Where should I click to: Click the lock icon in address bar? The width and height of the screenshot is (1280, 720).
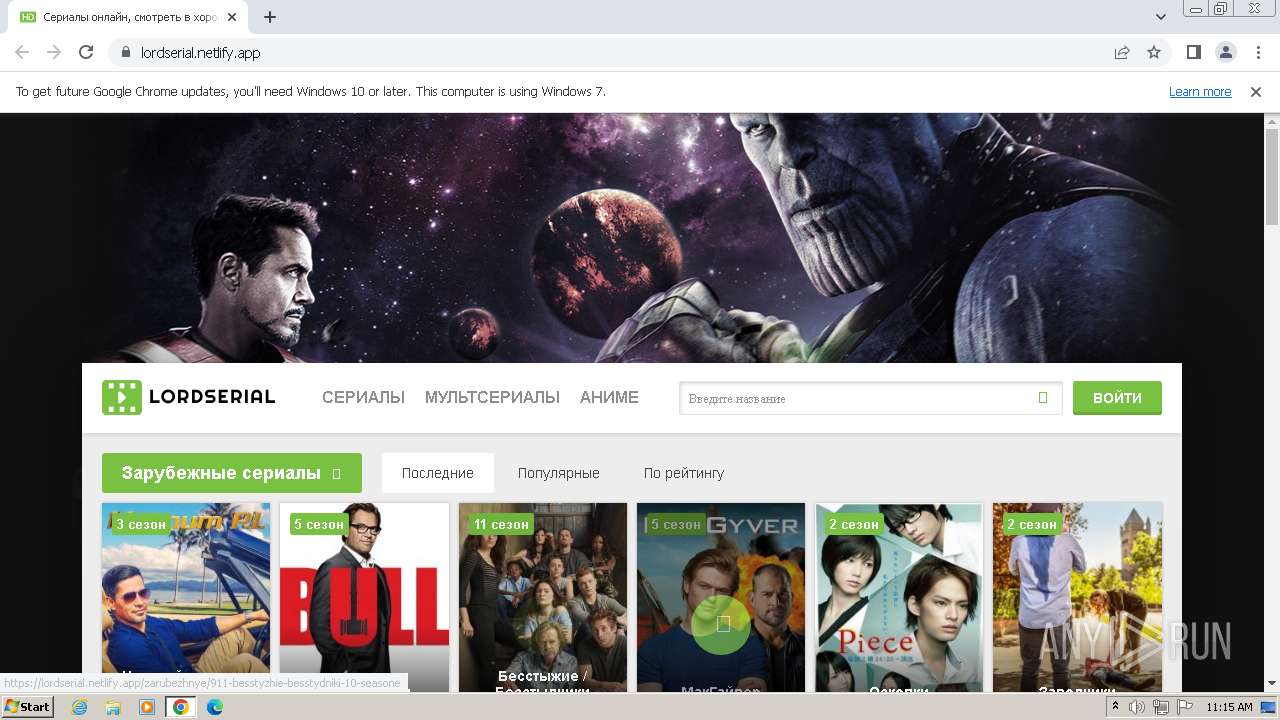[126, 52]
